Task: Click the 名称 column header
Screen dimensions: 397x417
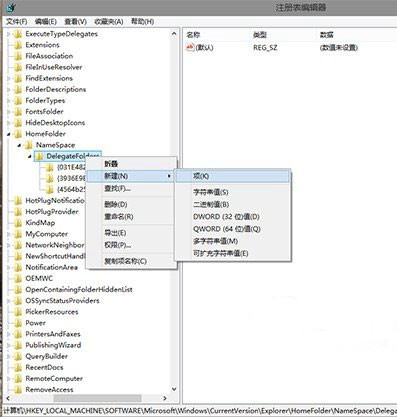Action: (x=217, y=35)
